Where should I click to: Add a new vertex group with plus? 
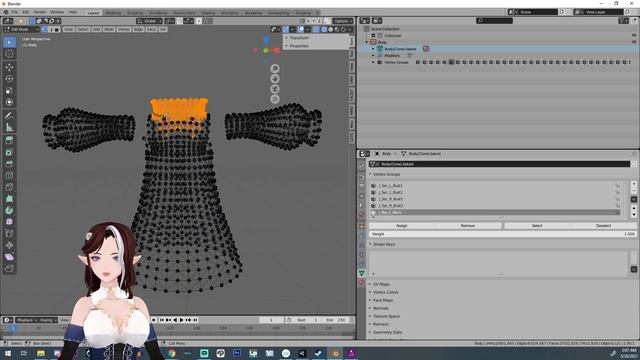click(x=634, y=184)
